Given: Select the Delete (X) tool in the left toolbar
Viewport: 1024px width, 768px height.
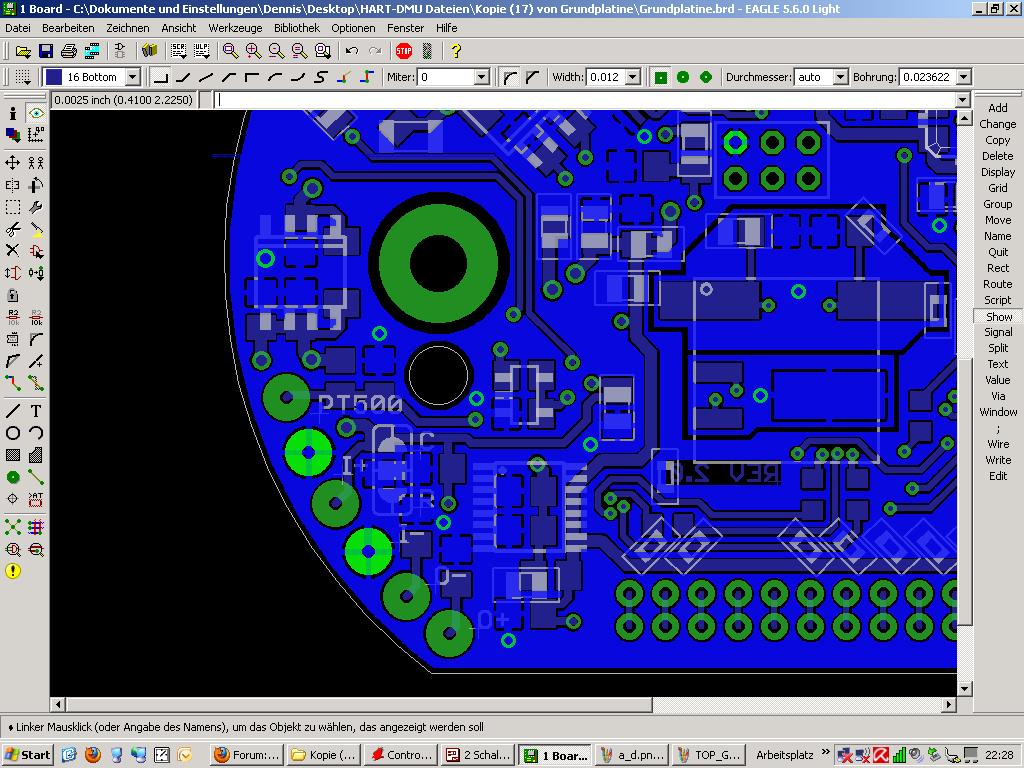Looking at the screenshot, I should point(13,250).
